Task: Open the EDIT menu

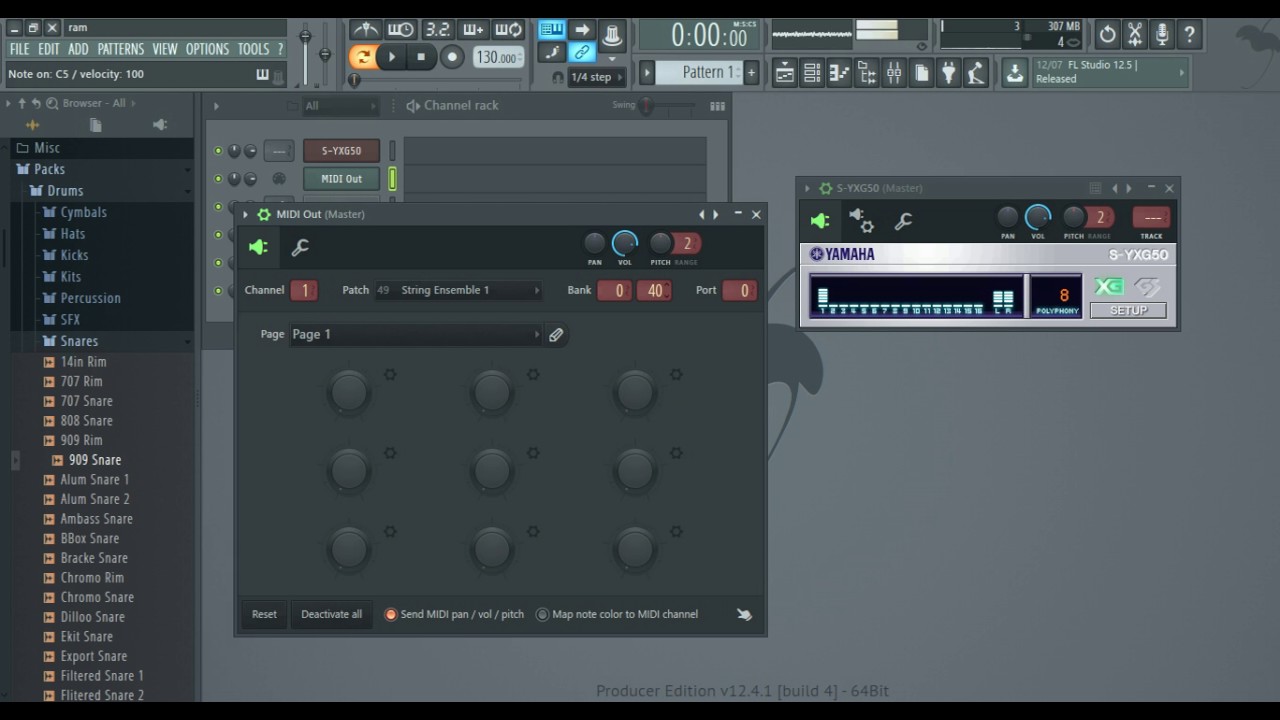Action: (x=48, y=49)
